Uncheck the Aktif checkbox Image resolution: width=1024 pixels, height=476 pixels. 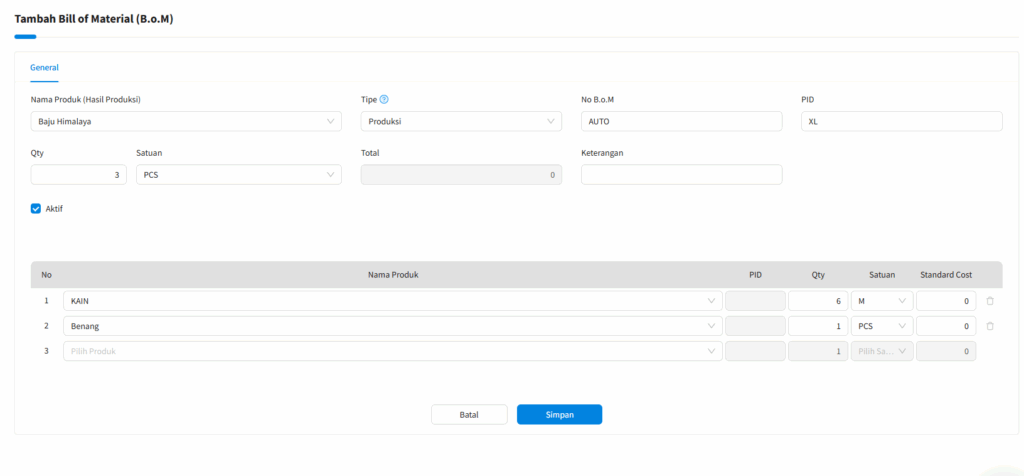point(36,209)
